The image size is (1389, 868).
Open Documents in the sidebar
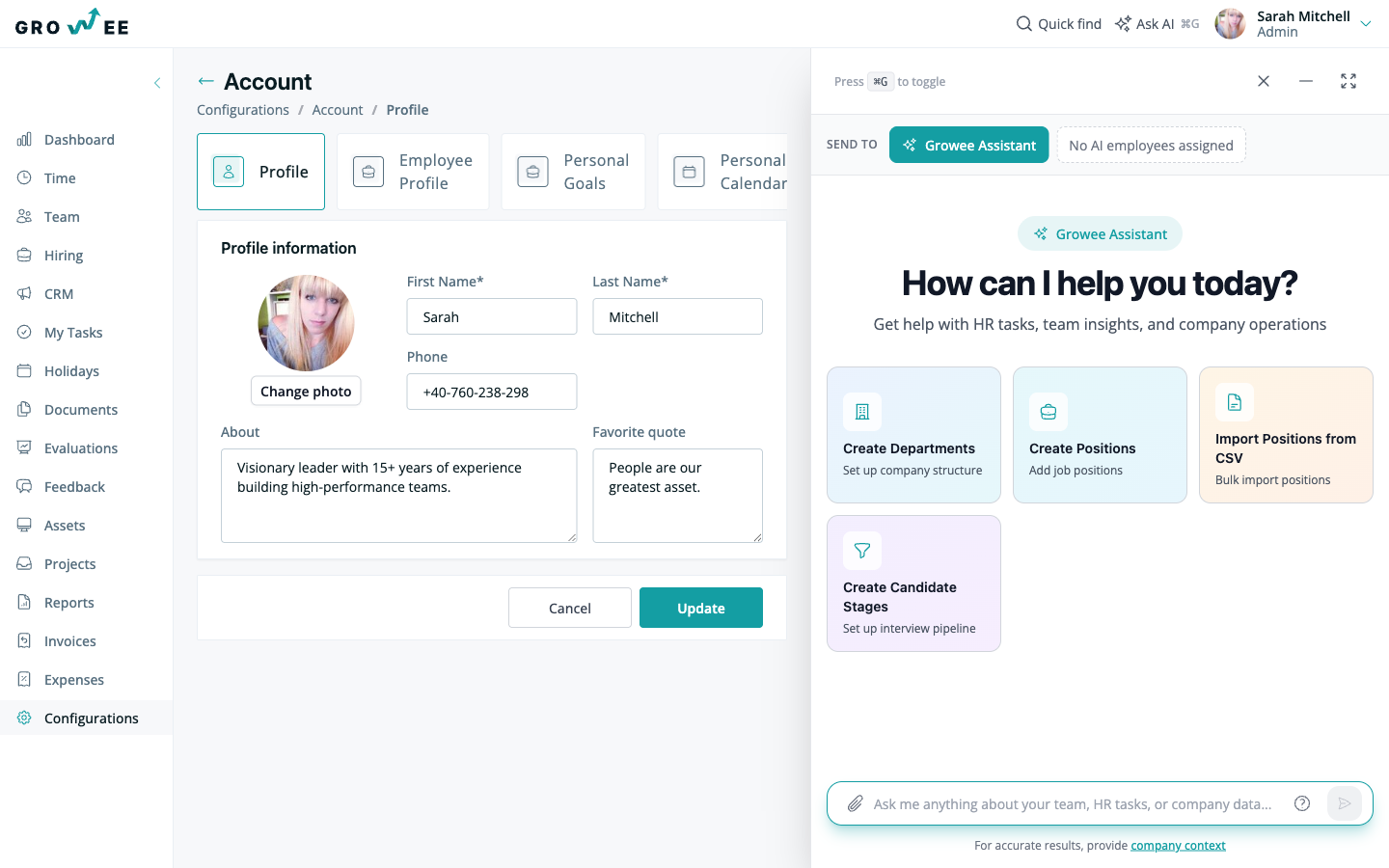point(81,410)
